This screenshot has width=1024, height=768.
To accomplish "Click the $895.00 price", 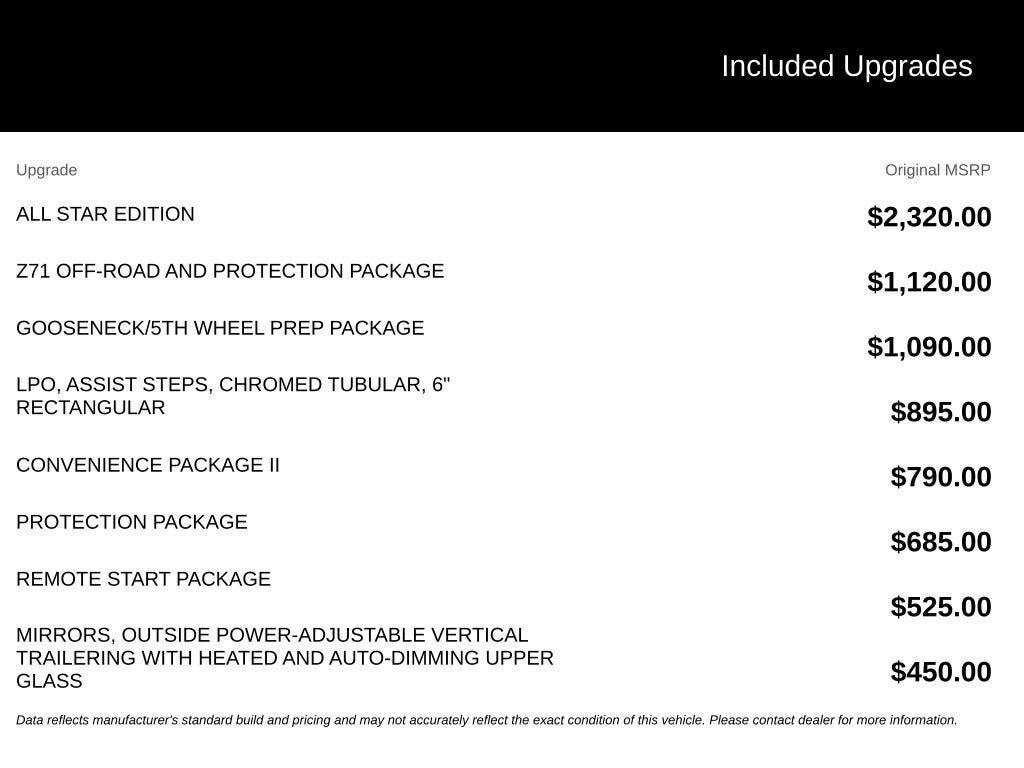I will (940, 412).
